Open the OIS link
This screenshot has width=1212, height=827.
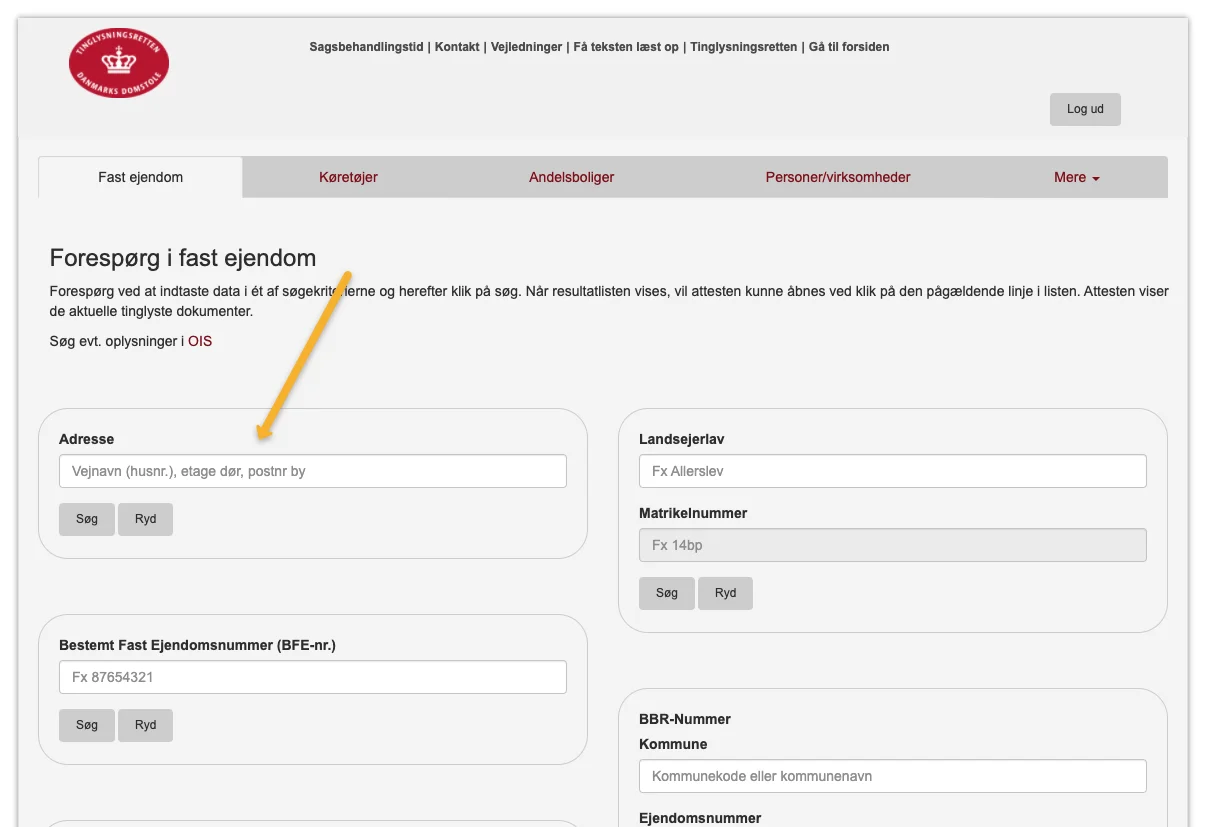200,341
